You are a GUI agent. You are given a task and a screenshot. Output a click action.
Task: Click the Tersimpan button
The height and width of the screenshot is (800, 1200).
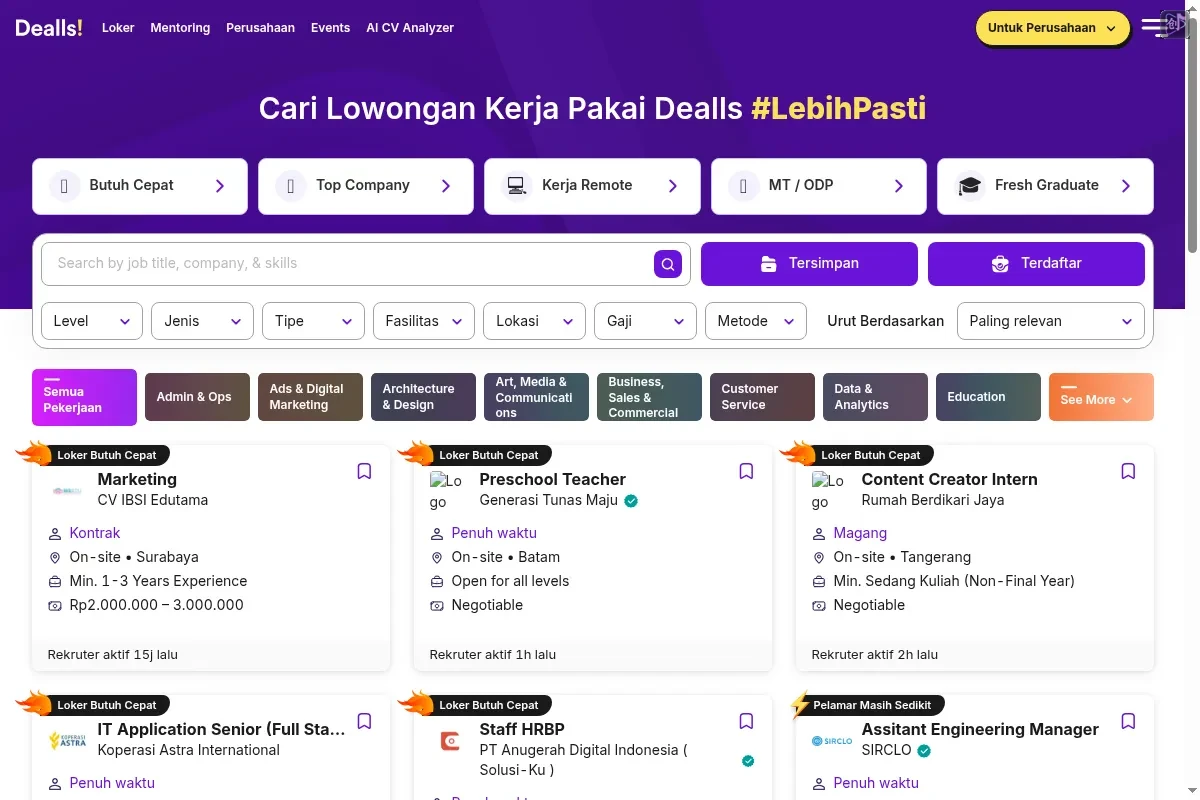809,264
